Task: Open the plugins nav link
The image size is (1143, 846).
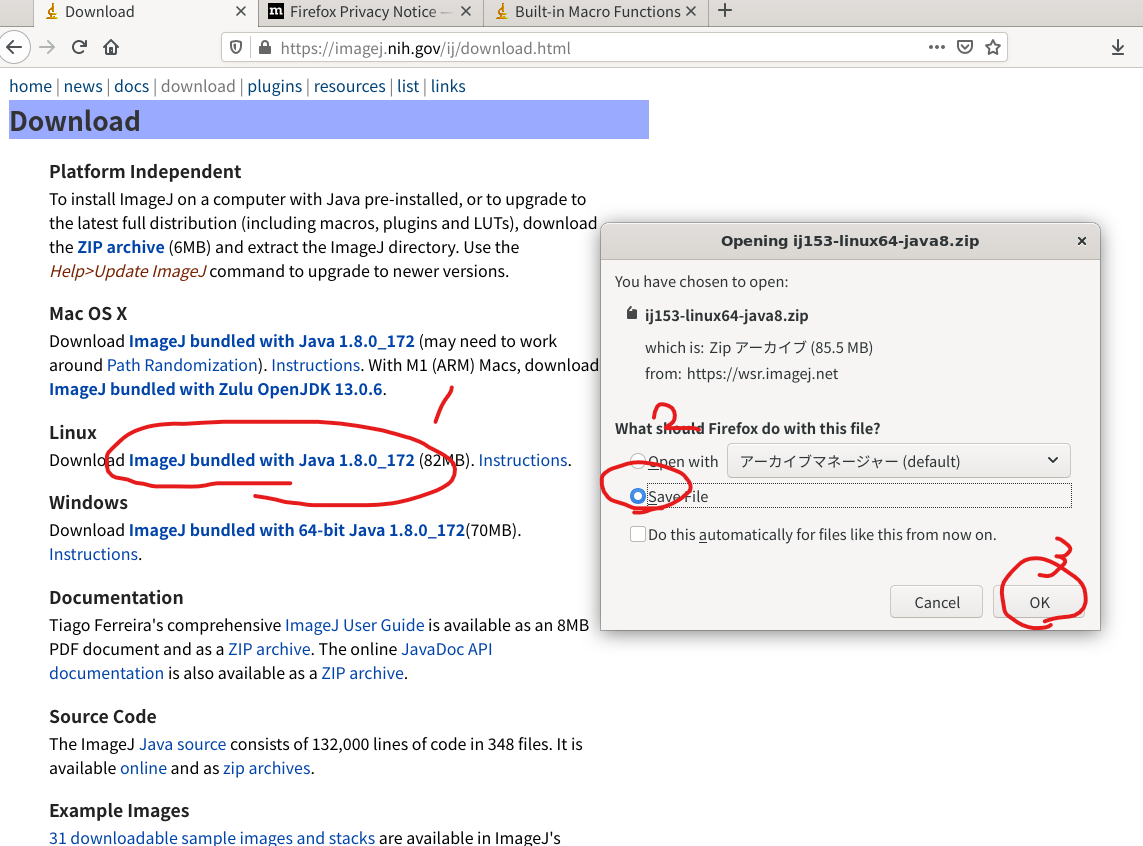Action: pos(274,86)
